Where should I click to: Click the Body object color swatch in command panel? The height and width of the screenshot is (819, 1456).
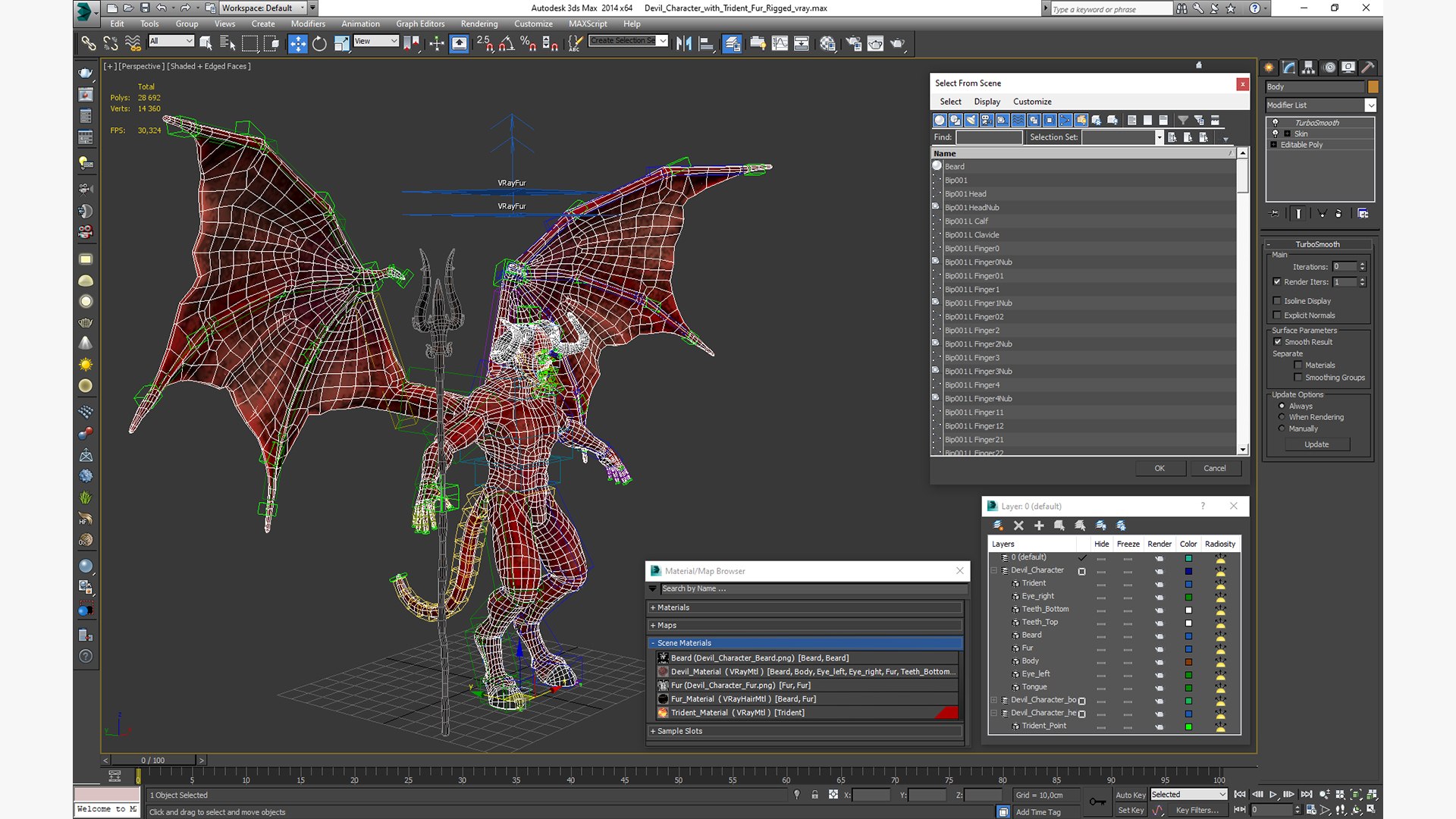coord(1373,87)
